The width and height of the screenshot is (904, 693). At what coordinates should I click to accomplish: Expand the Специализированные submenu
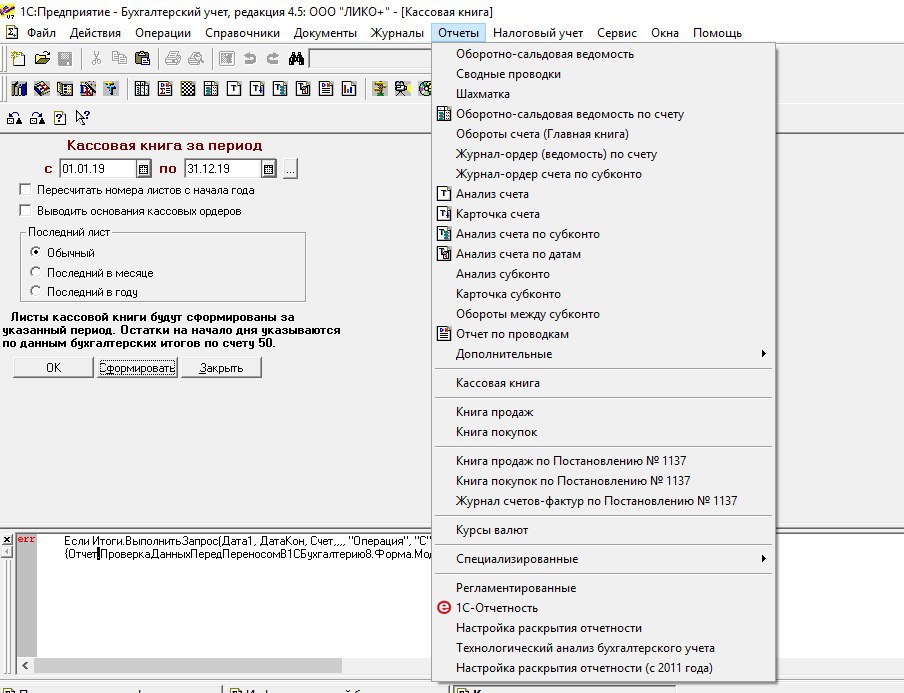point(603,559)
